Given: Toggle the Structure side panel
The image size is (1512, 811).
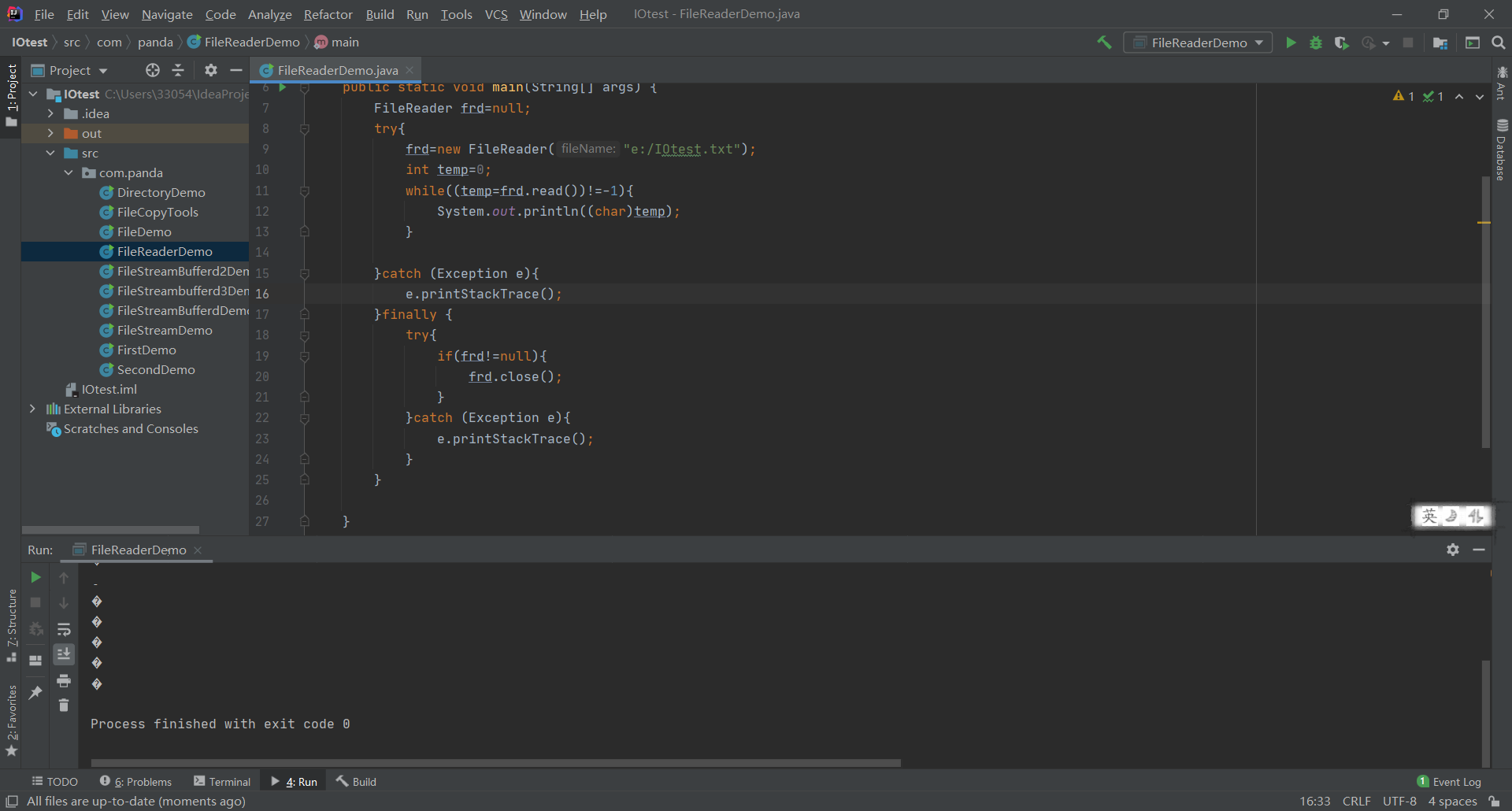Looking at the screenshot, I should [x=11, y=625].
